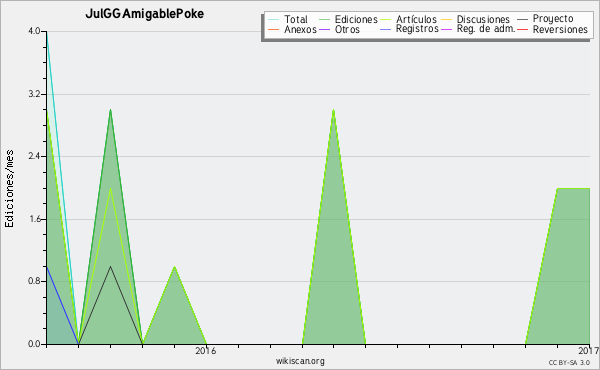Click the CC BY-SA 3.0 license text

pyautogui.click(x=569, y=362)
